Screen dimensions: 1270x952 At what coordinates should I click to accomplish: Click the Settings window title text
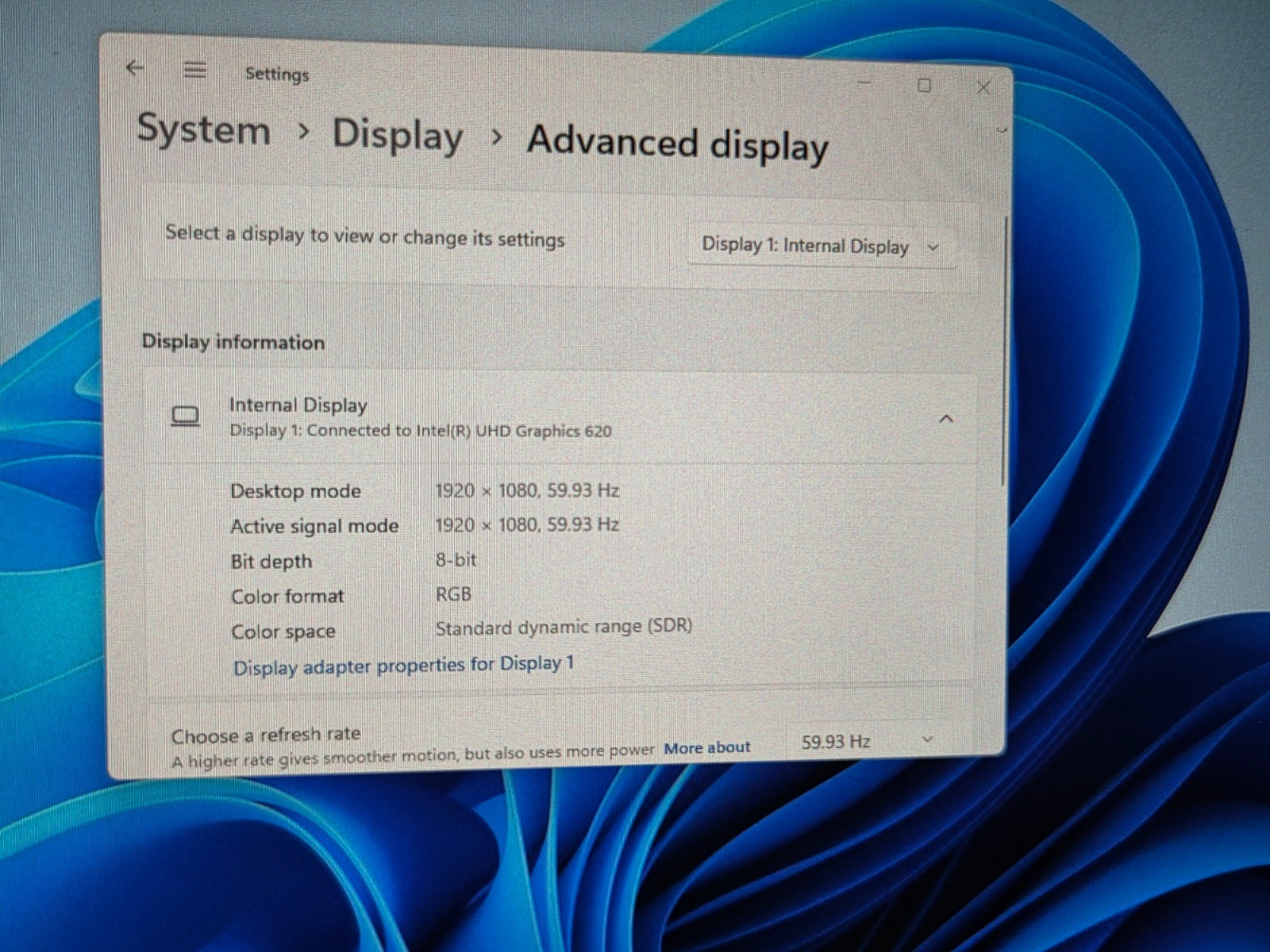(x=277, y=74)
